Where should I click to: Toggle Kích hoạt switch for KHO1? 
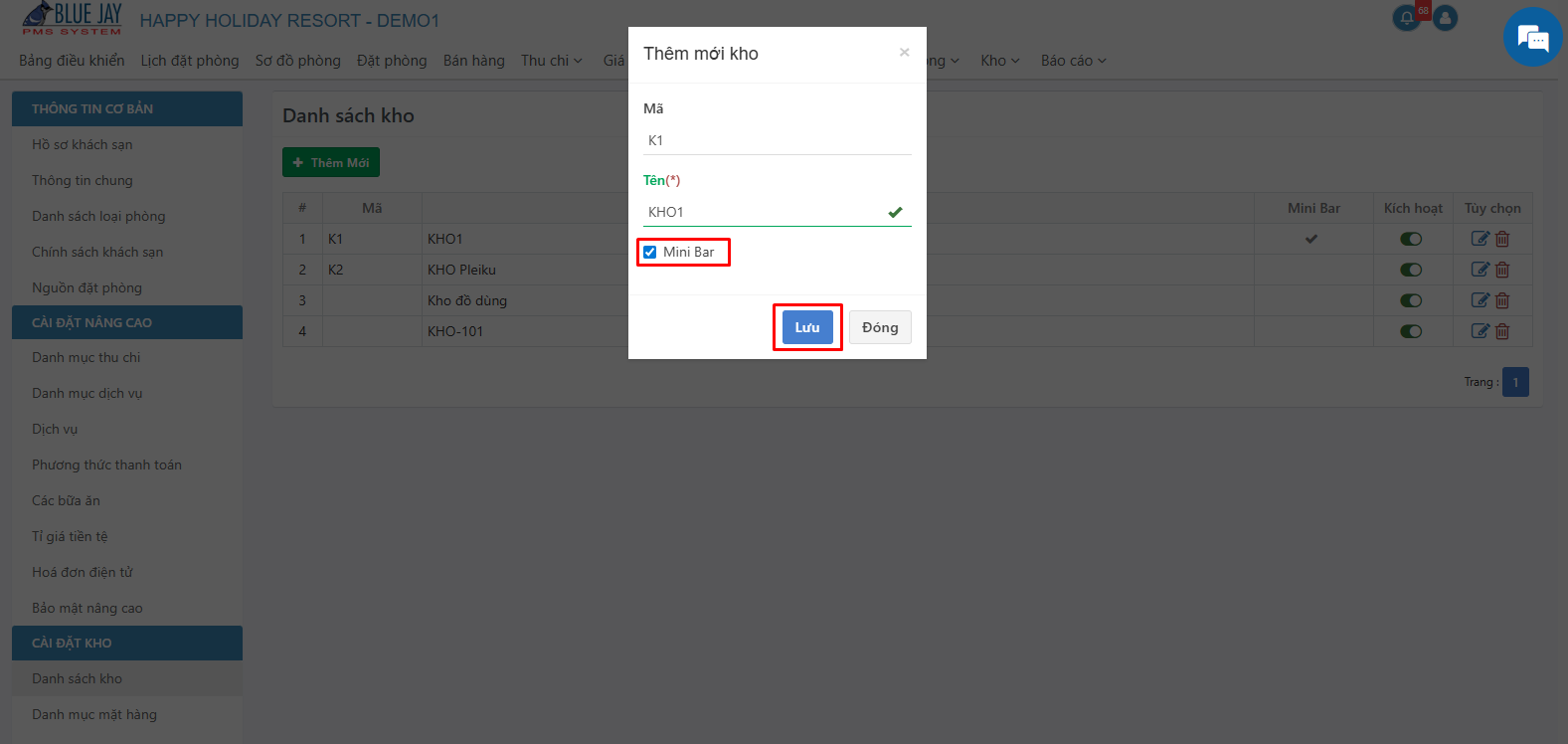coord(1411,239)
